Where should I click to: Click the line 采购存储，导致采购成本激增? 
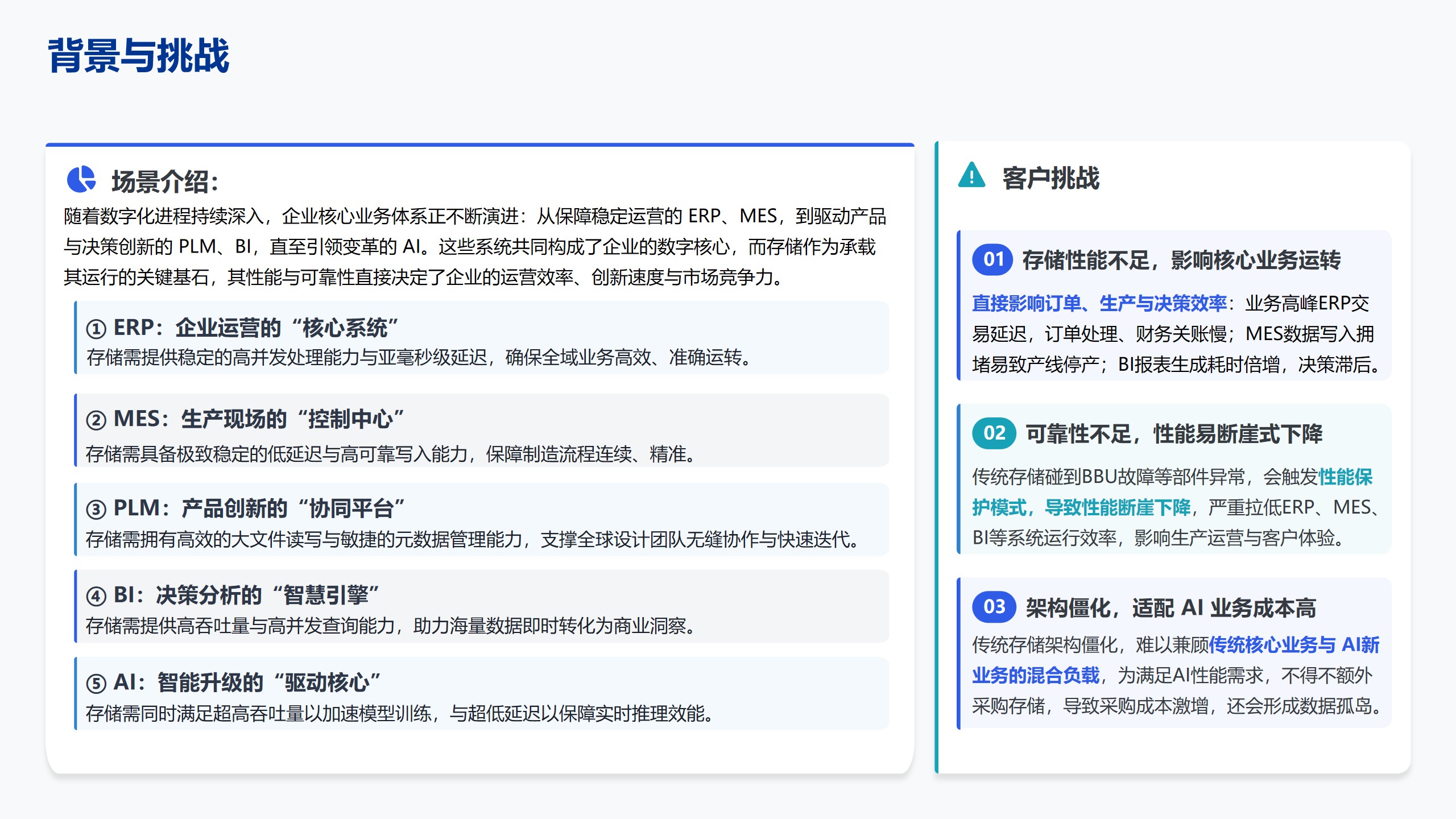[1178, 706]
